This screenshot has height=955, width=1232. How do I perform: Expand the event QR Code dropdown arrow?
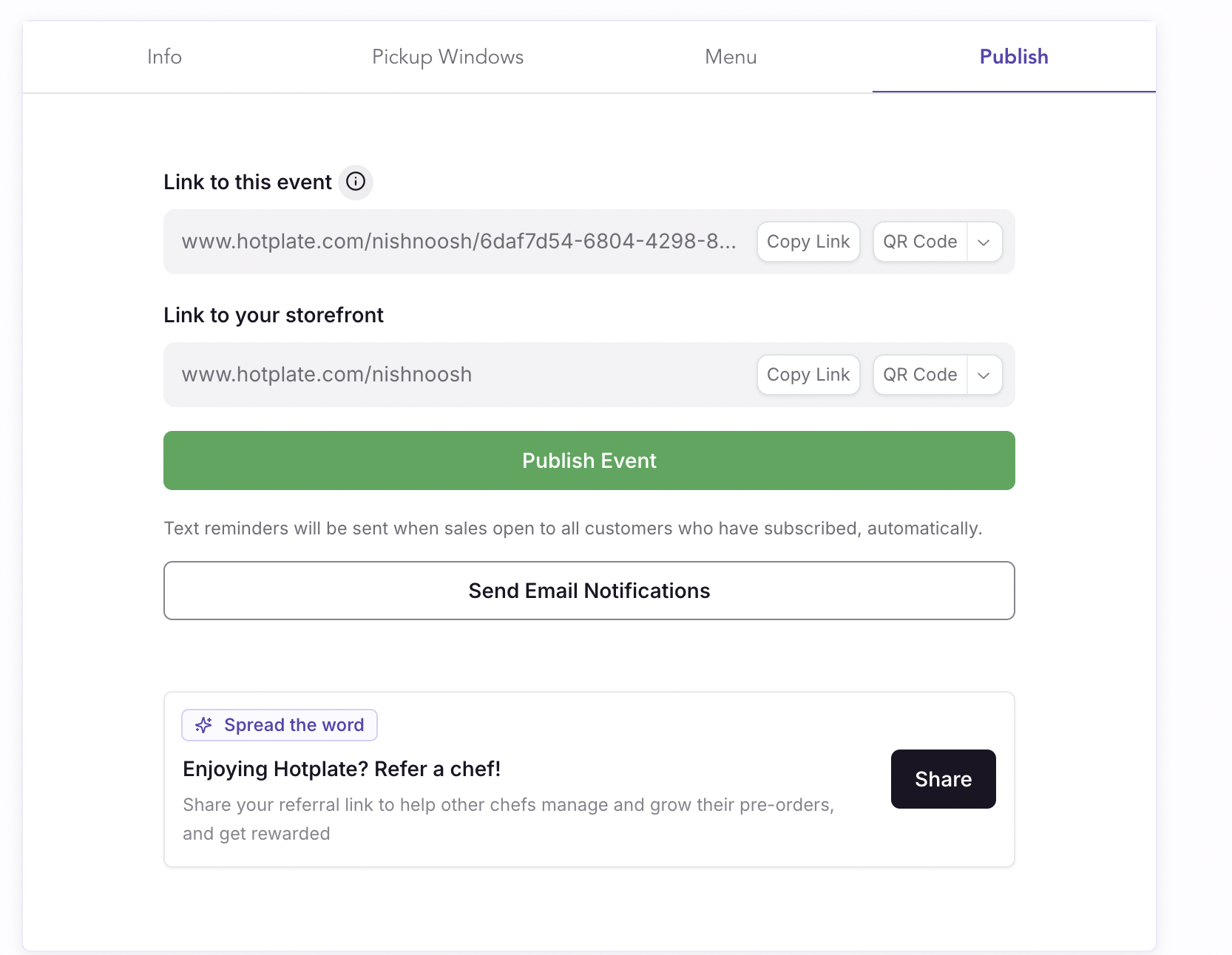[984, 242]
